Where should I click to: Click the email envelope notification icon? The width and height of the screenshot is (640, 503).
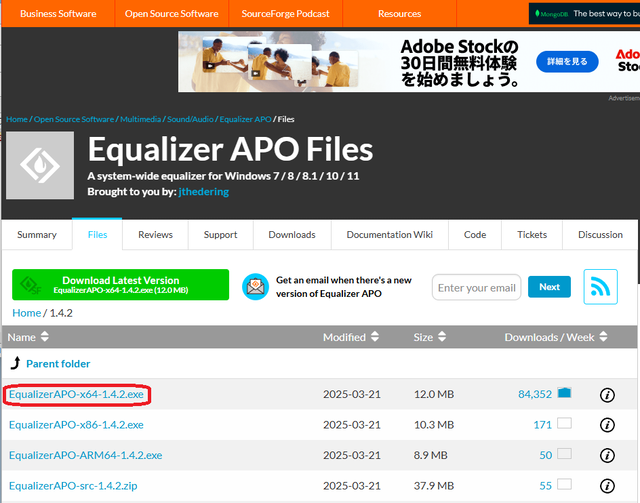pos(255,287)
